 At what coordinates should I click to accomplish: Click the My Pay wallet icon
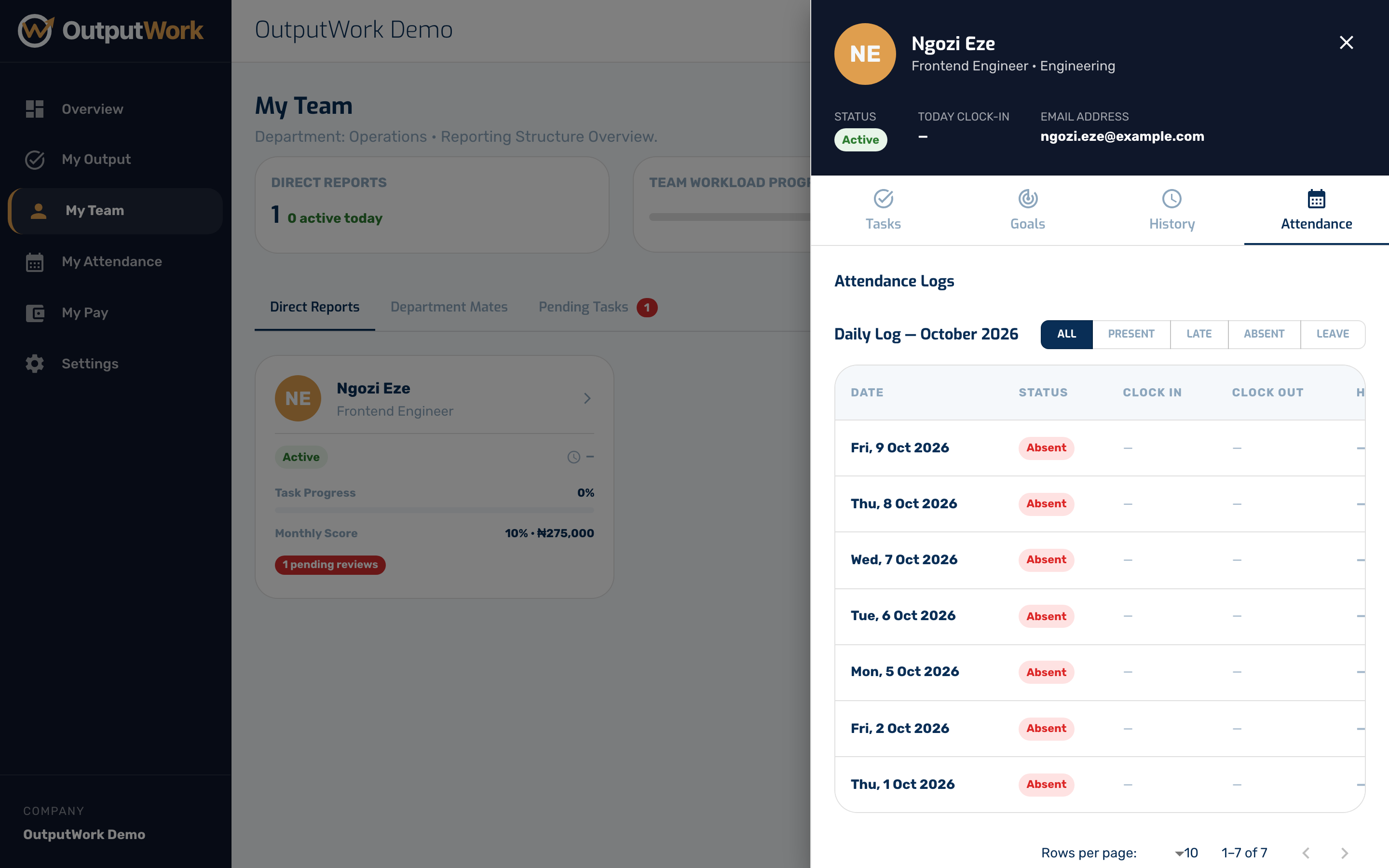pyautogui.click(x=34, y=313)
